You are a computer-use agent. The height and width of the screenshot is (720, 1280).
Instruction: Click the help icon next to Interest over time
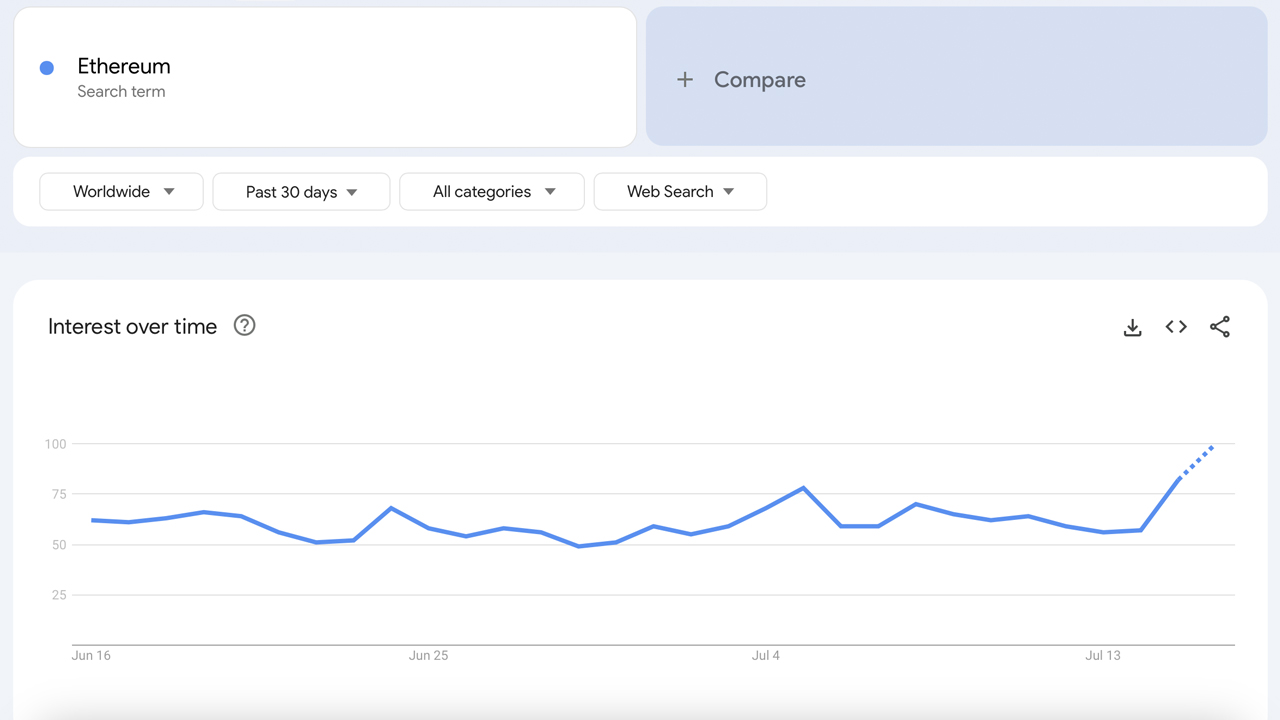pyautogui.click(x=244, y=325)
